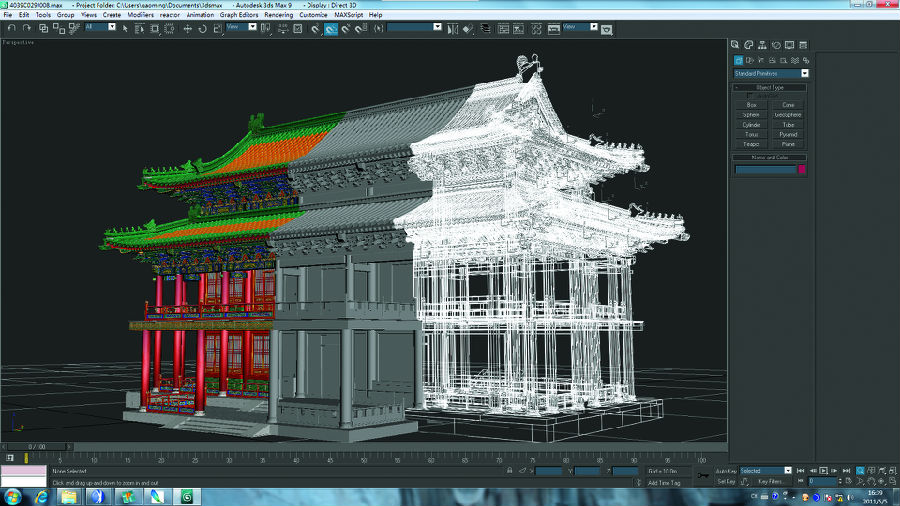
Task: Open the Modifiers menu
Action: coord(141,15)
